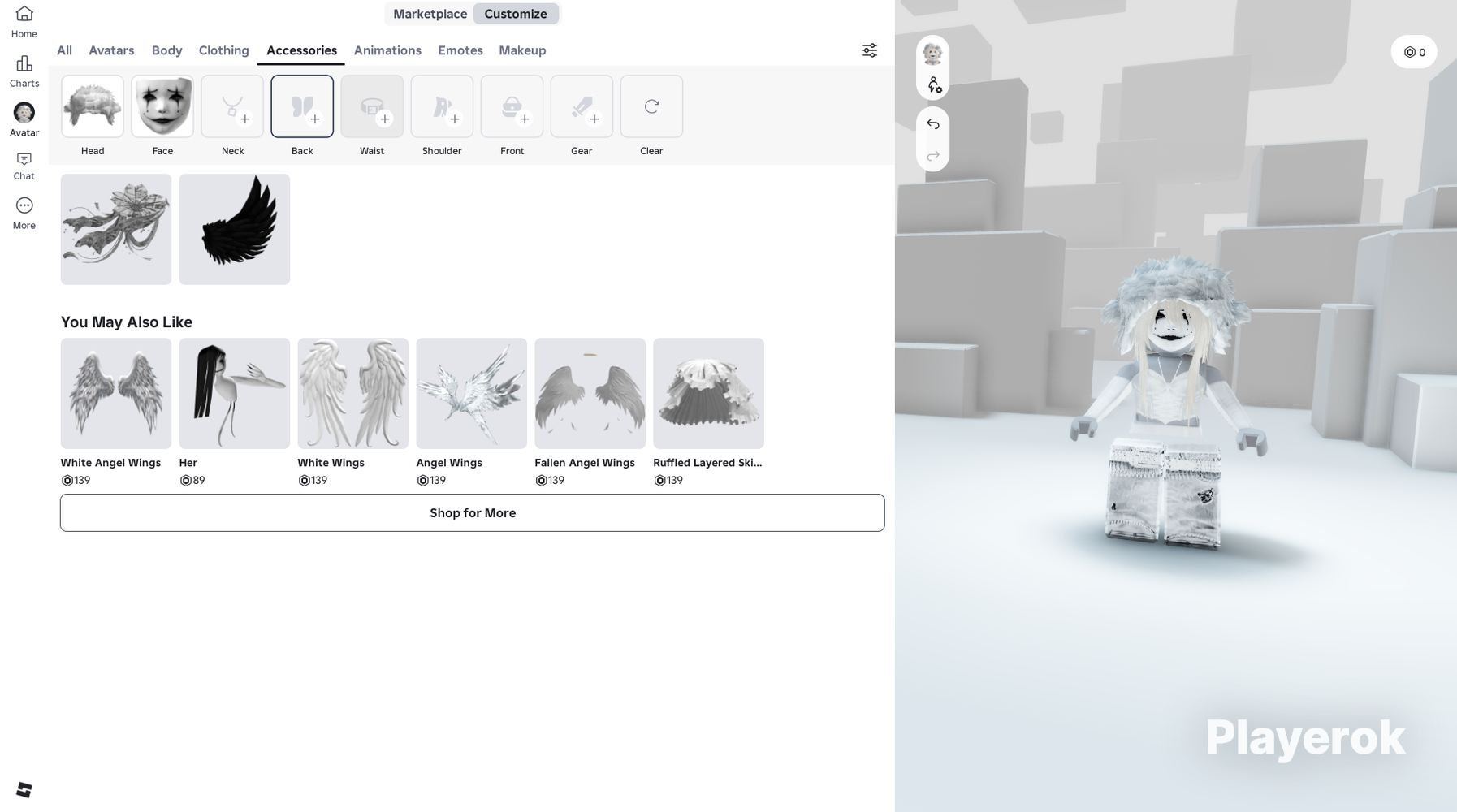
Task: Open Chat from the sidebar
Action: (24, 166)
